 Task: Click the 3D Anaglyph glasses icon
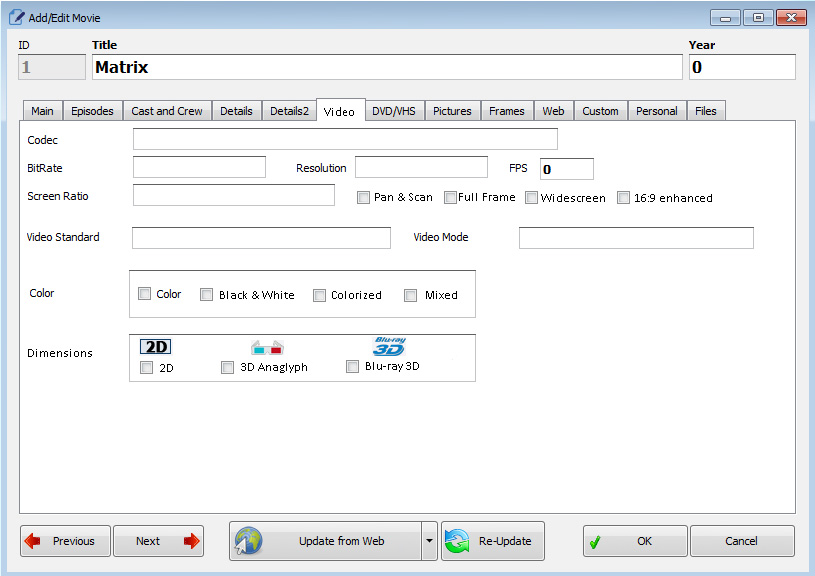tap(267, 348)
